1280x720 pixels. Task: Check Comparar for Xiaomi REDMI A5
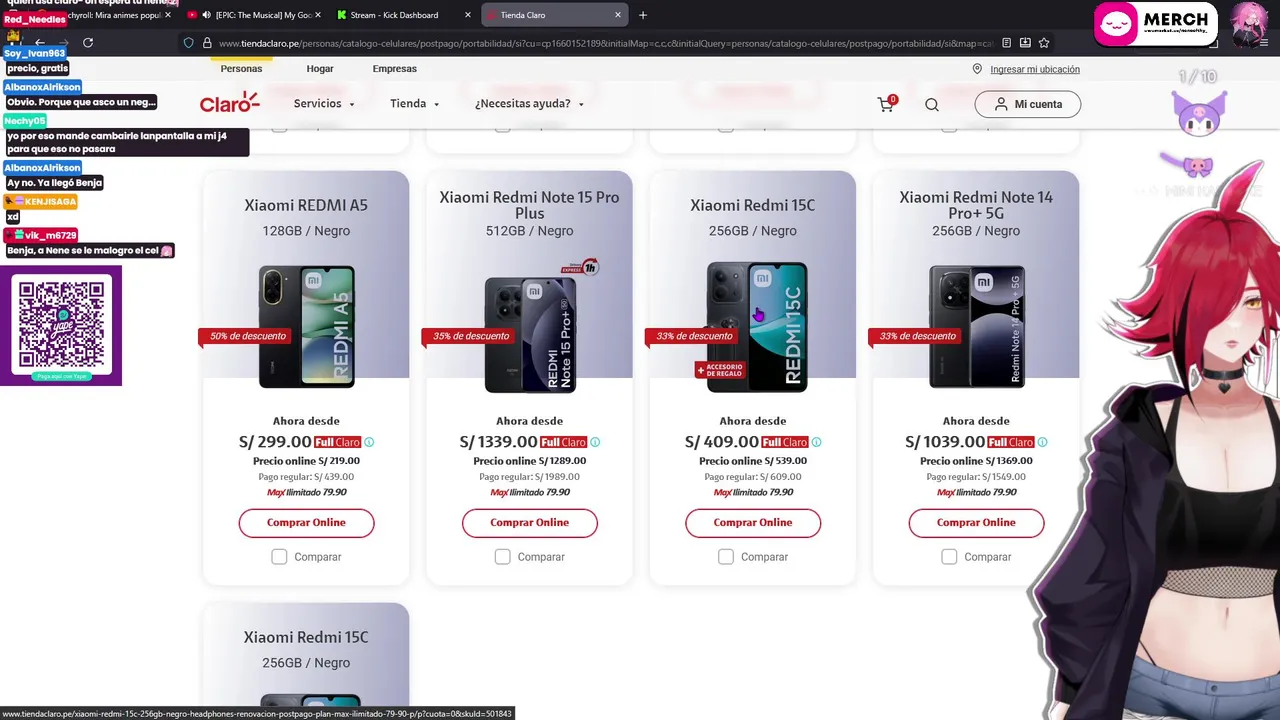click(x=279, y=557)
